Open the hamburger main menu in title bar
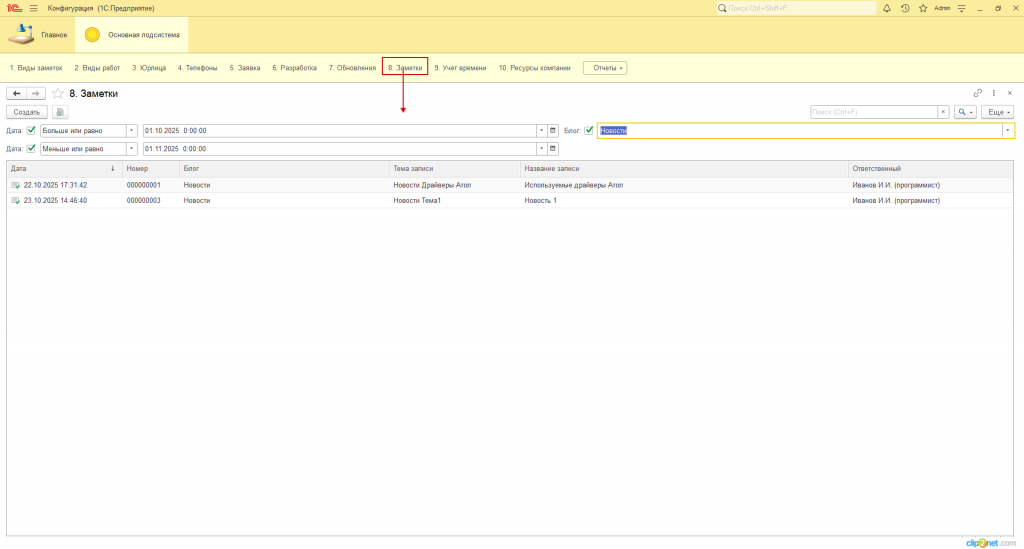Screen dimensions: 1024x549 click(33, 8)
